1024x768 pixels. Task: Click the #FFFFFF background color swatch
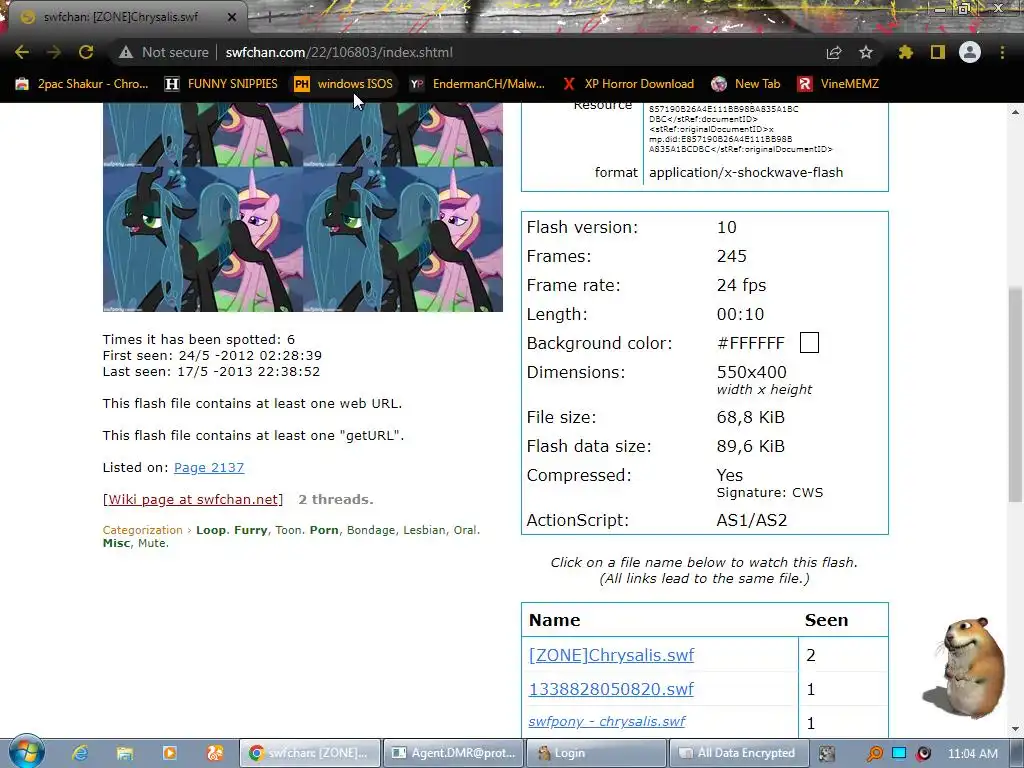(x=809, y=343)
